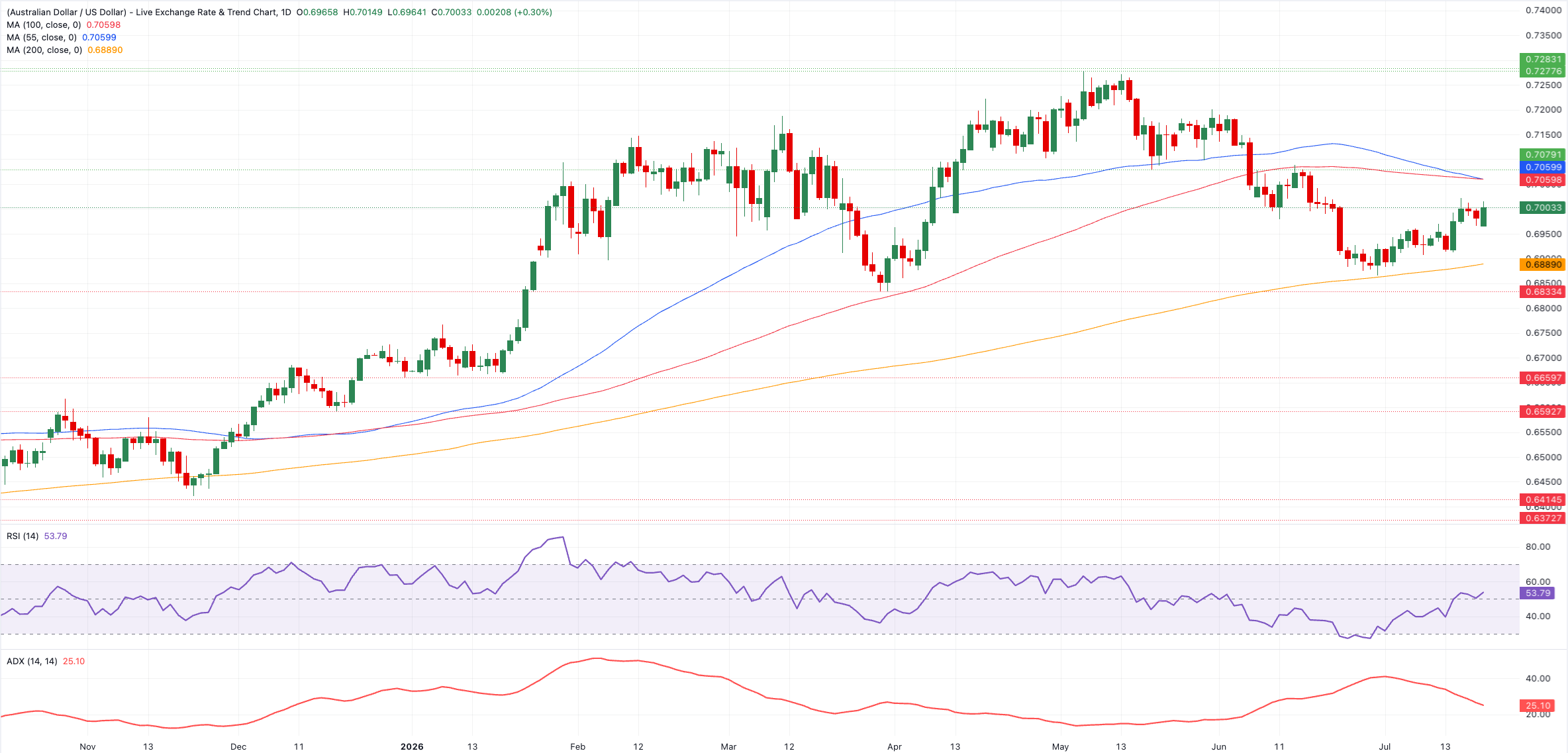Click the current price label 0.70033
1568x753 pixels.
1543,207
